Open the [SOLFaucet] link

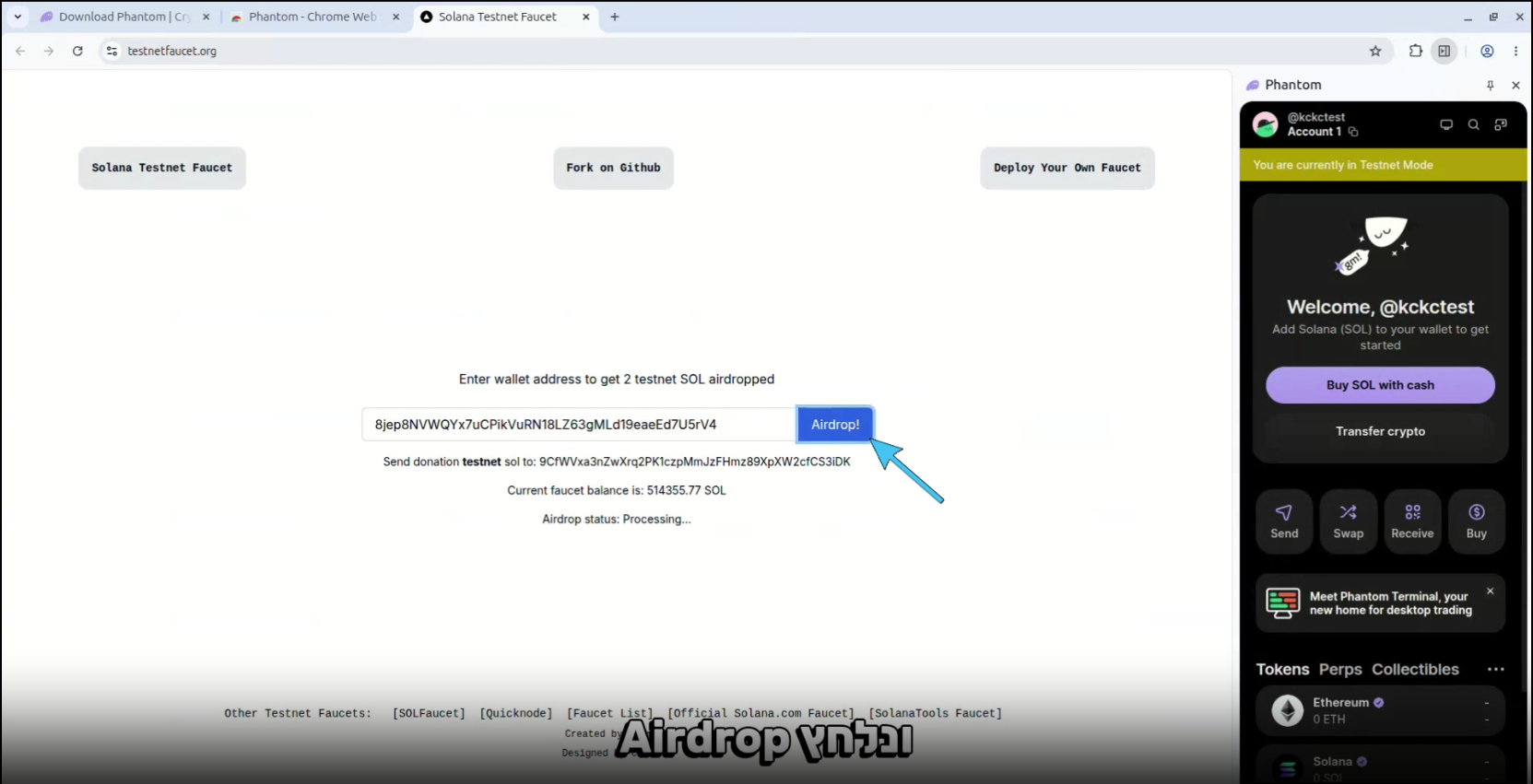[429, 713]
